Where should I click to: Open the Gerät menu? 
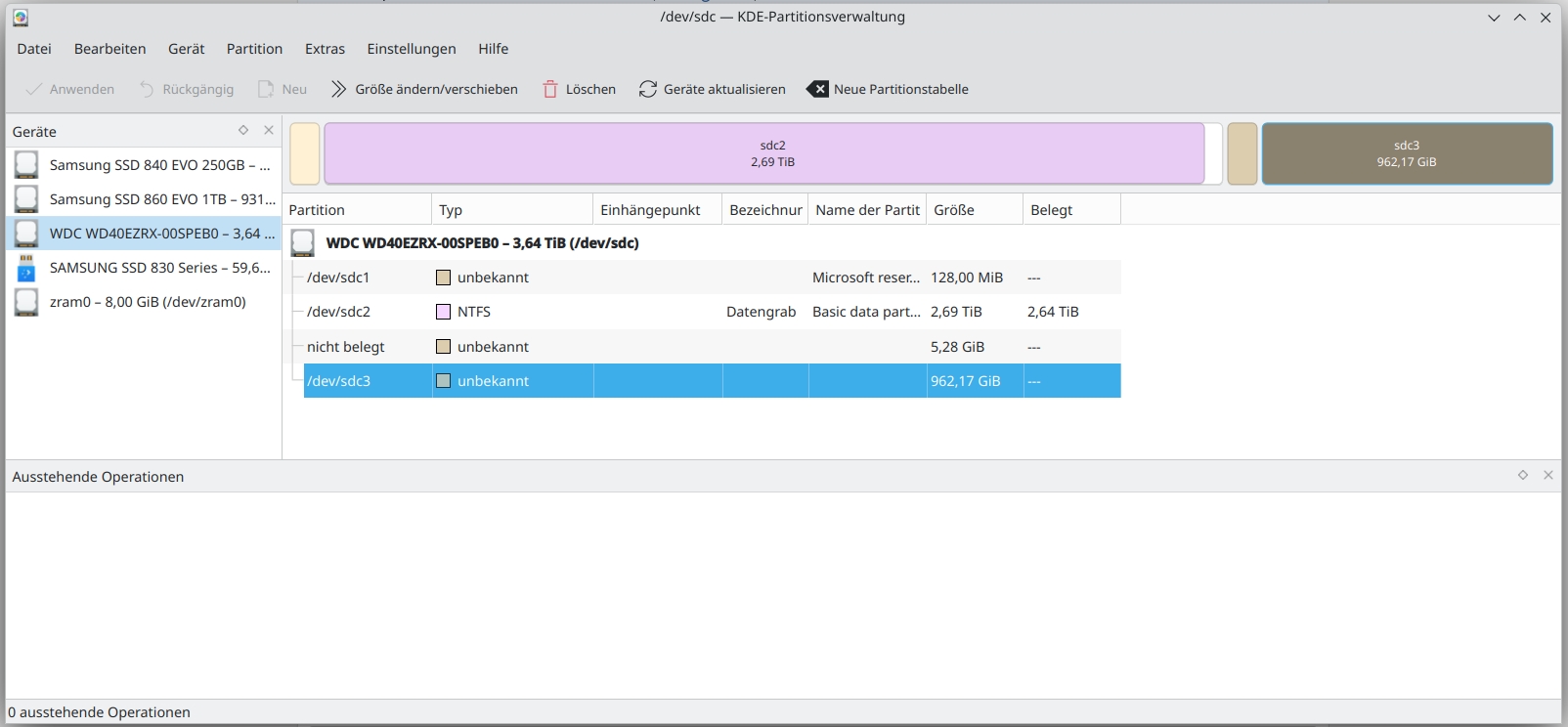point(187,49)
